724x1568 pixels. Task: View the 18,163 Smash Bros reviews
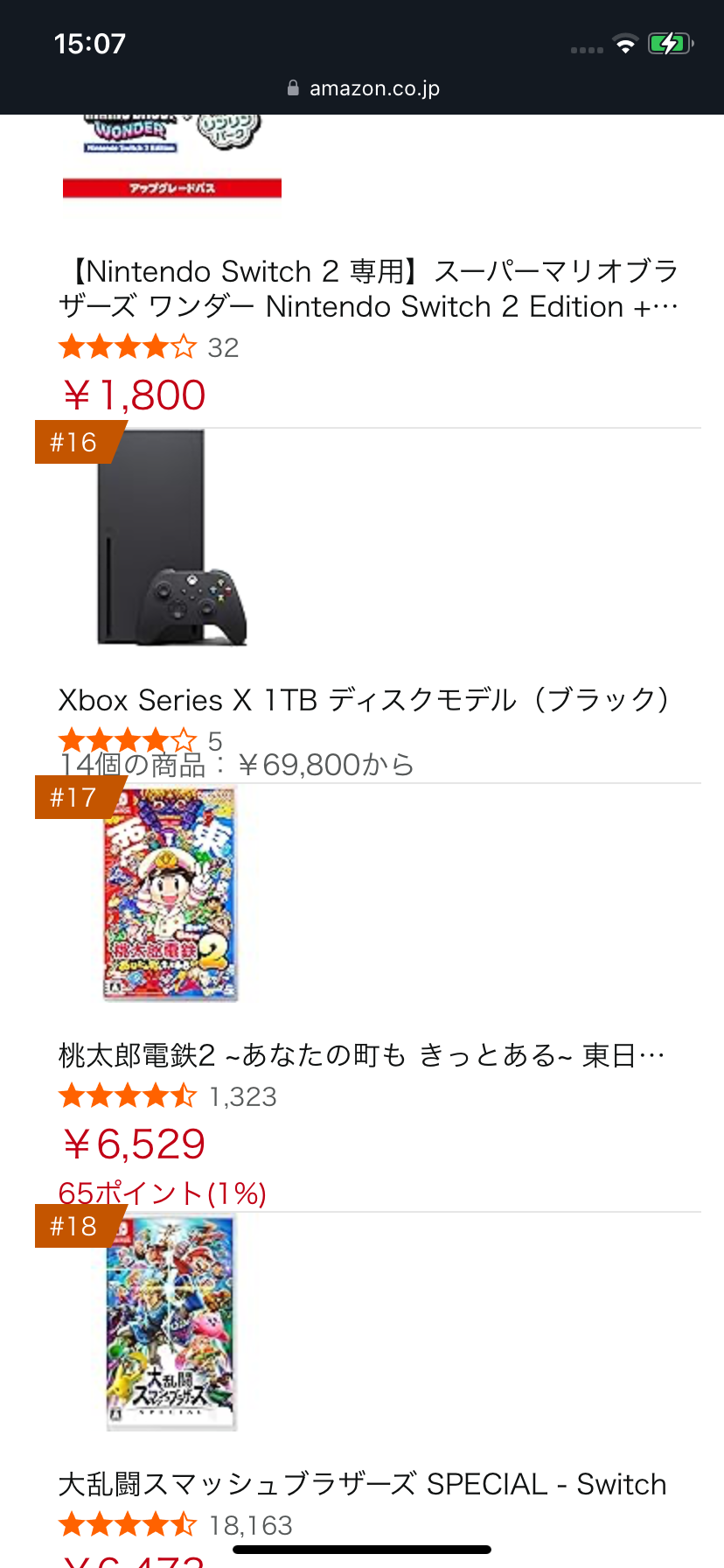click(x=251, y=1525)
